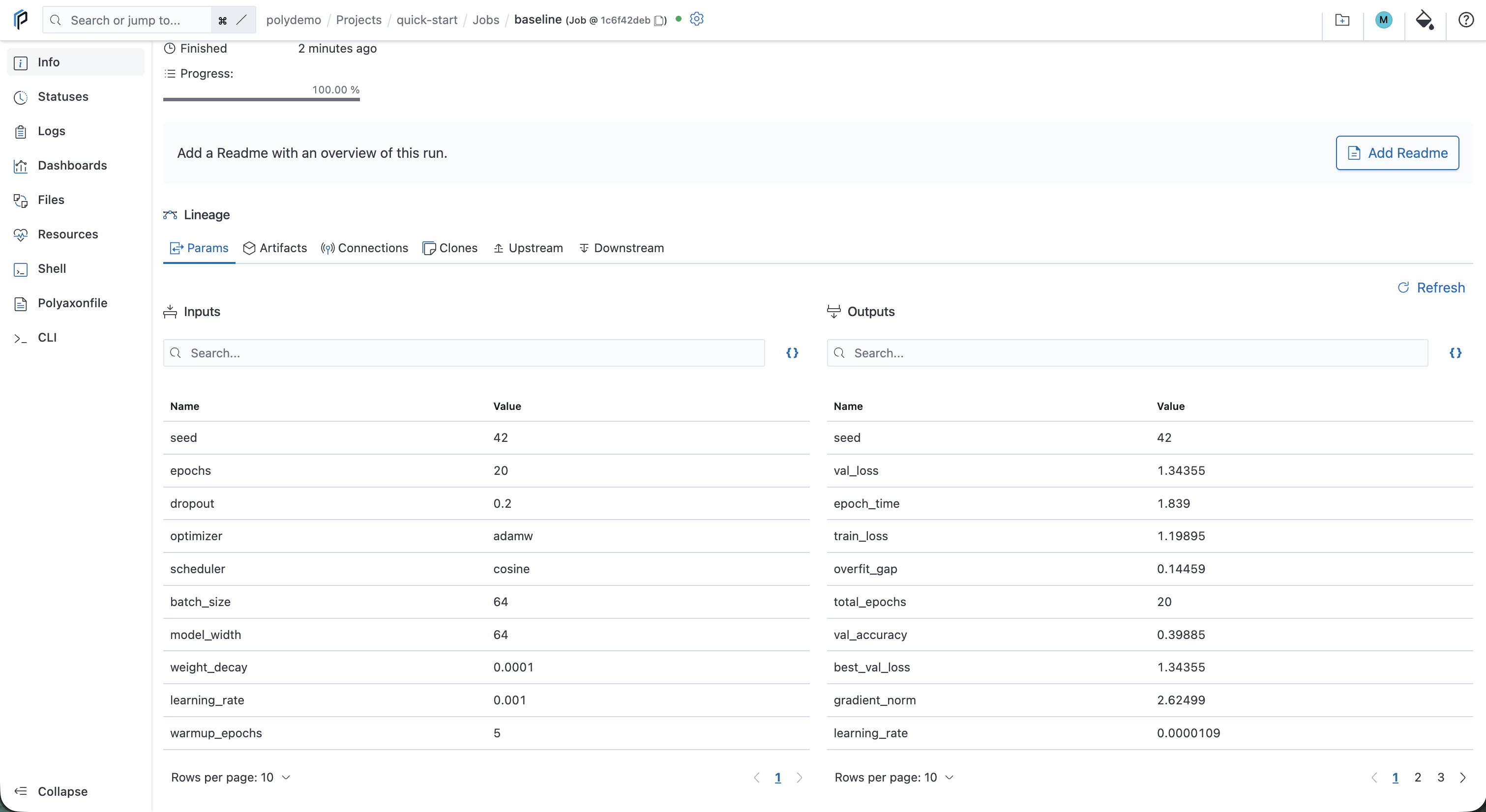Switch to the Artifacts tab
The width and height of the screenshot is (1486, 812).
pos(274,248)
